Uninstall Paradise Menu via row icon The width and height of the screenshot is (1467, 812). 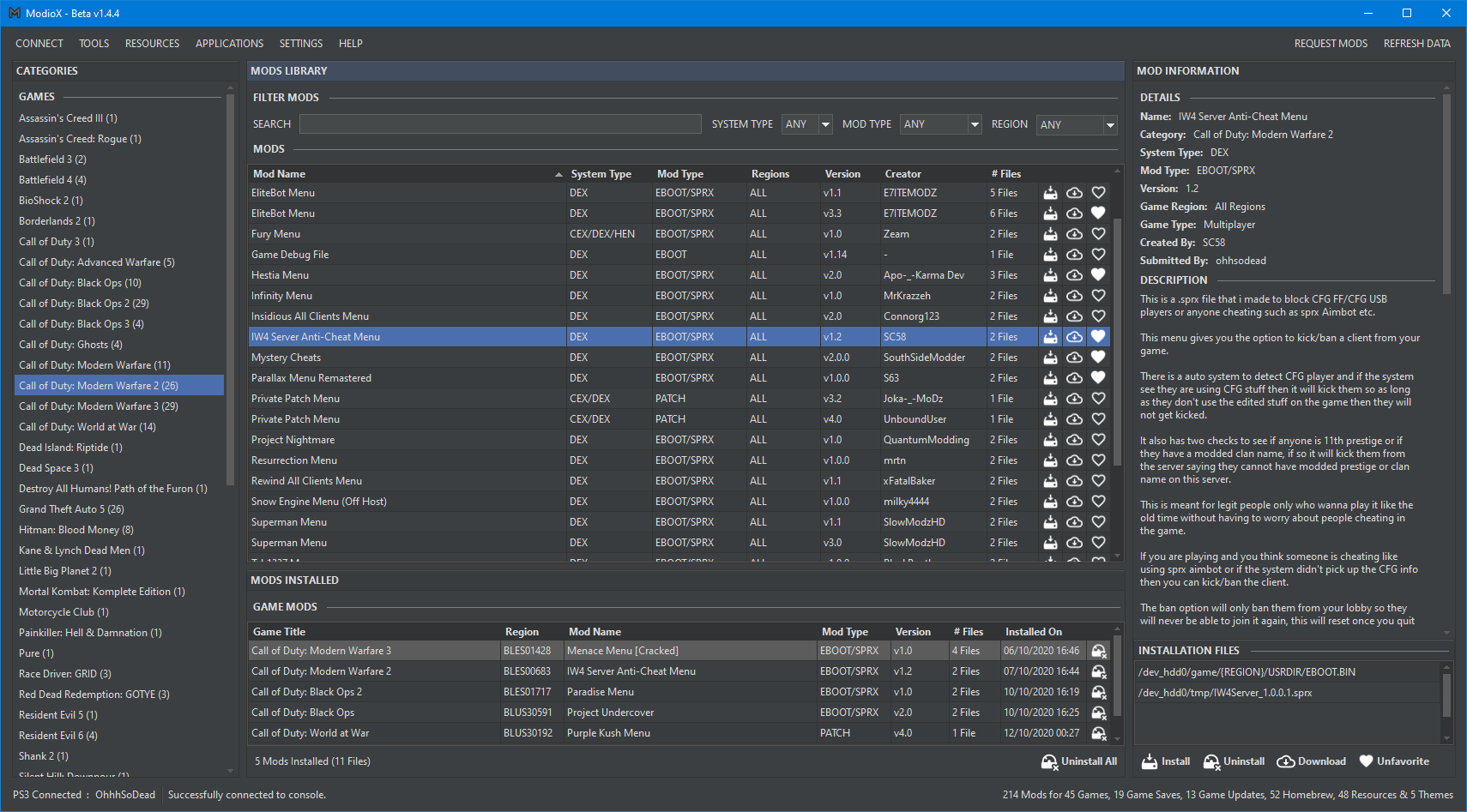(1098, 692)
